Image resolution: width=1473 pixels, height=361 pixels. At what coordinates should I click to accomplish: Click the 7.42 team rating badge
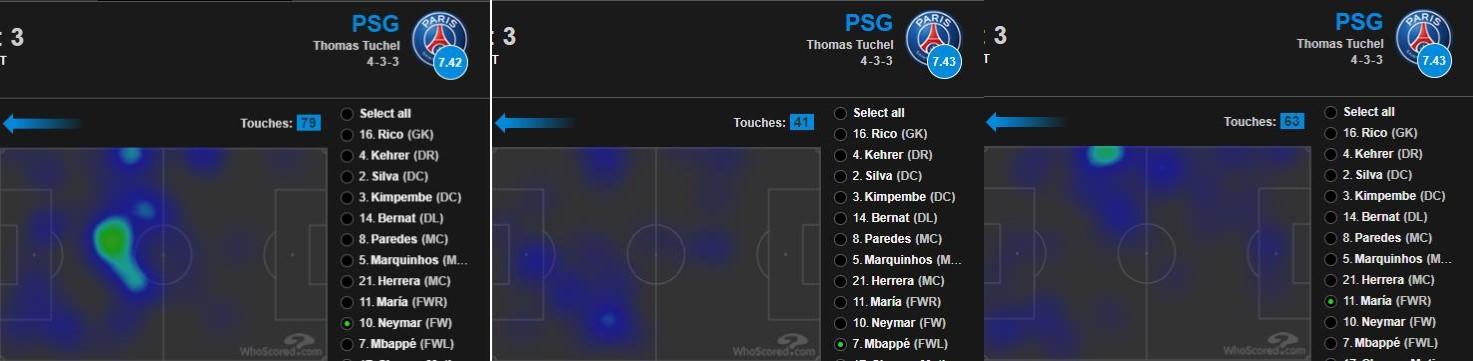[x=450, y=62]
